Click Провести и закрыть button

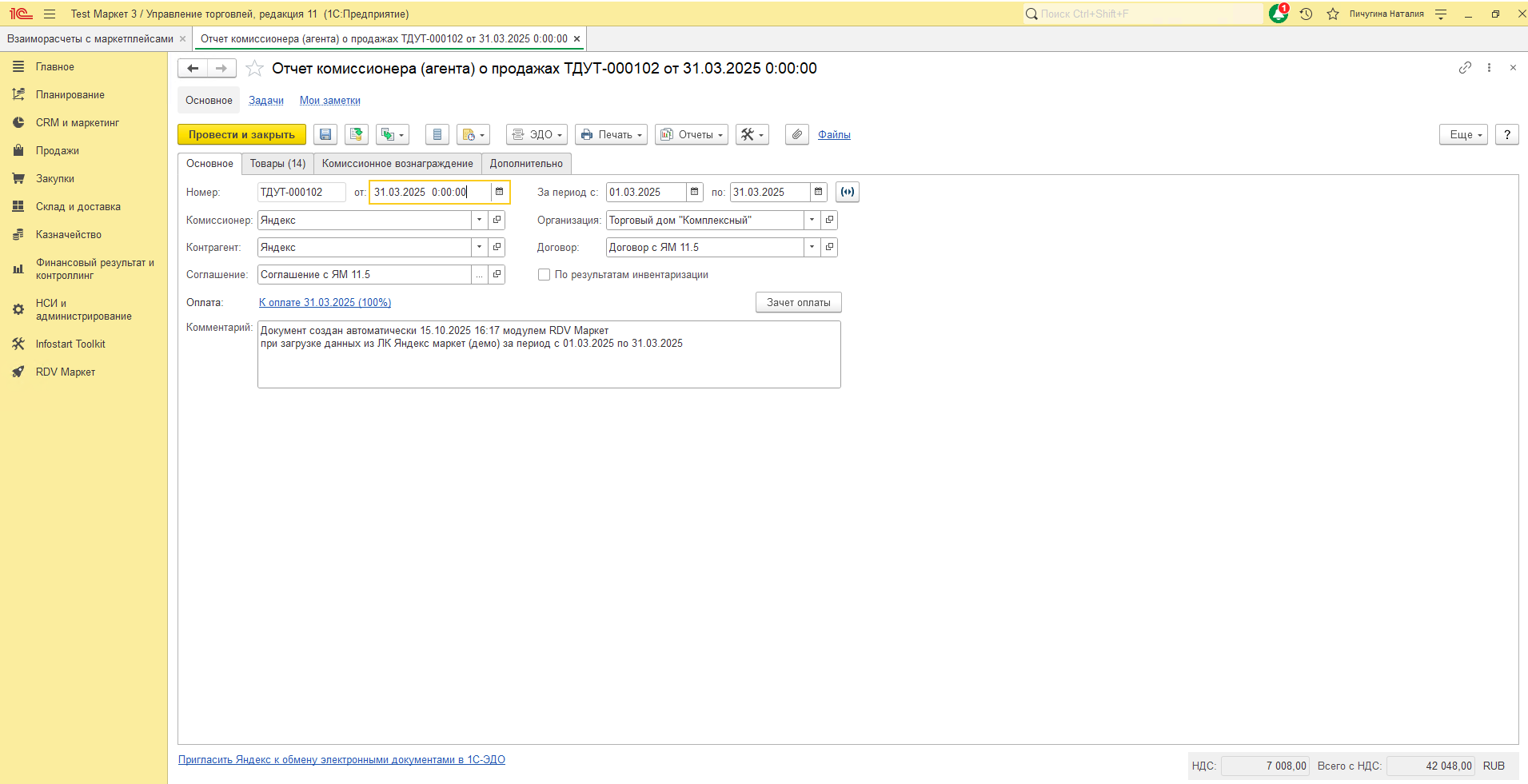(241, 134)
